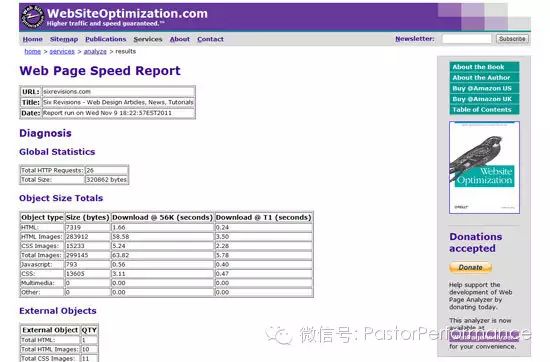Open the About the Book sidebar button

pyautogui.click(x=484, y=67)
